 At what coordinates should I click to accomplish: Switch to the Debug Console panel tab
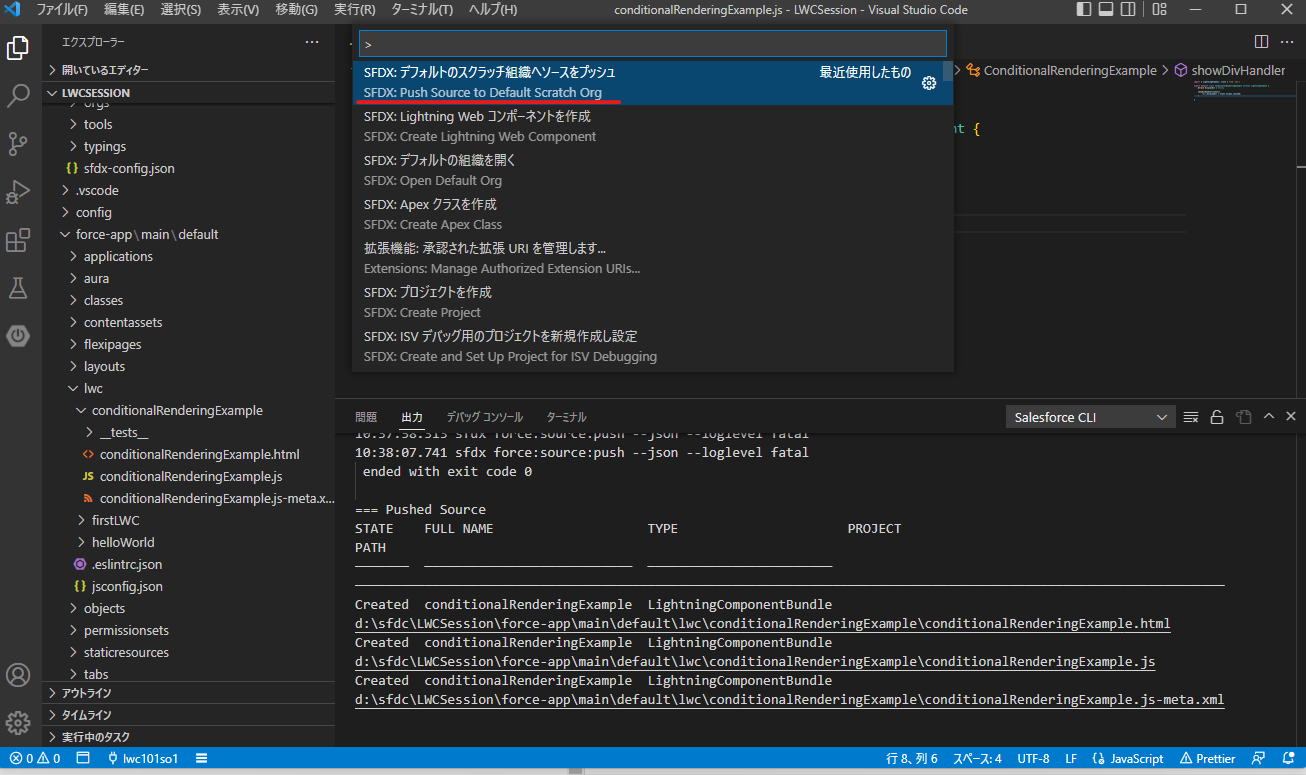[484, 417]
